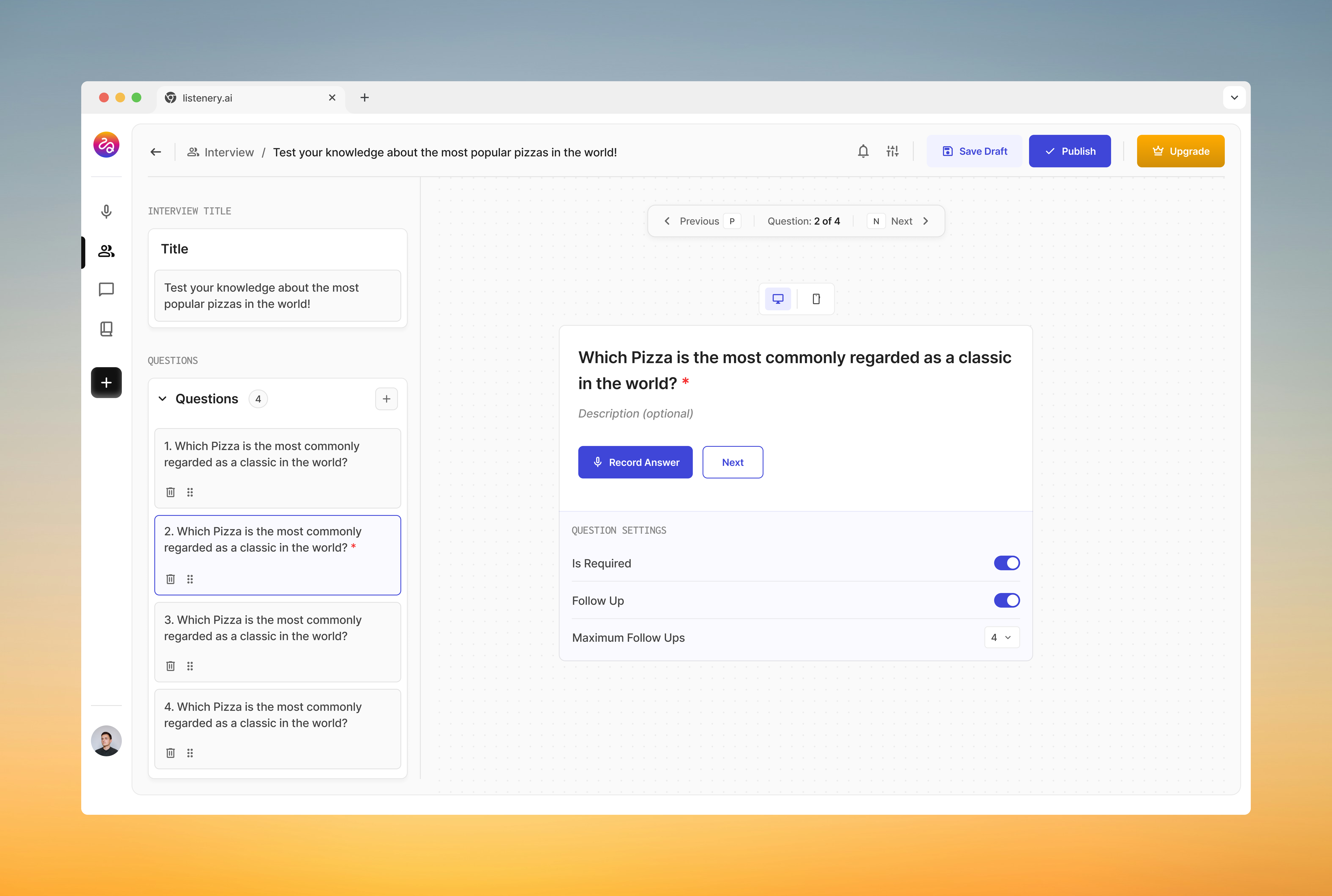This screenshot has height=896, width=1332.
Task: Click Record Answer button
Action: (635, 462)
